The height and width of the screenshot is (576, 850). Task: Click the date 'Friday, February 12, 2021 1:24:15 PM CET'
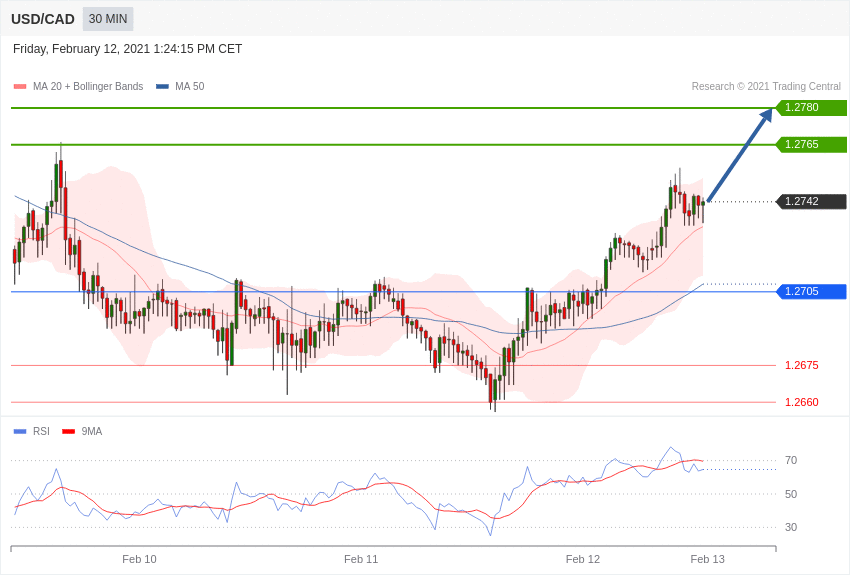pyautogui.click(x=127, y=49)
